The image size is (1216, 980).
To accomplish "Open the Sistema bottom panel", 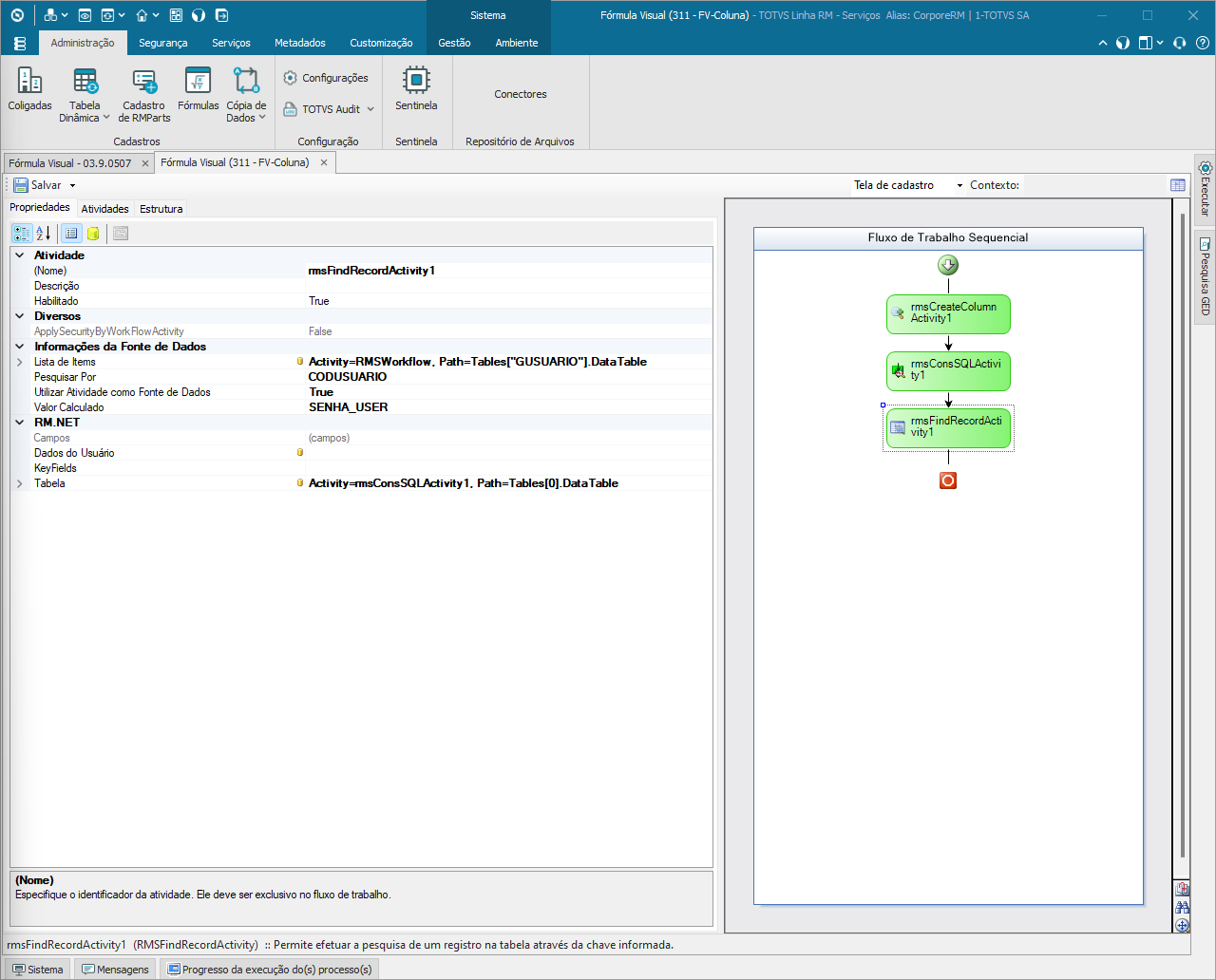I will tap(37, 970).
